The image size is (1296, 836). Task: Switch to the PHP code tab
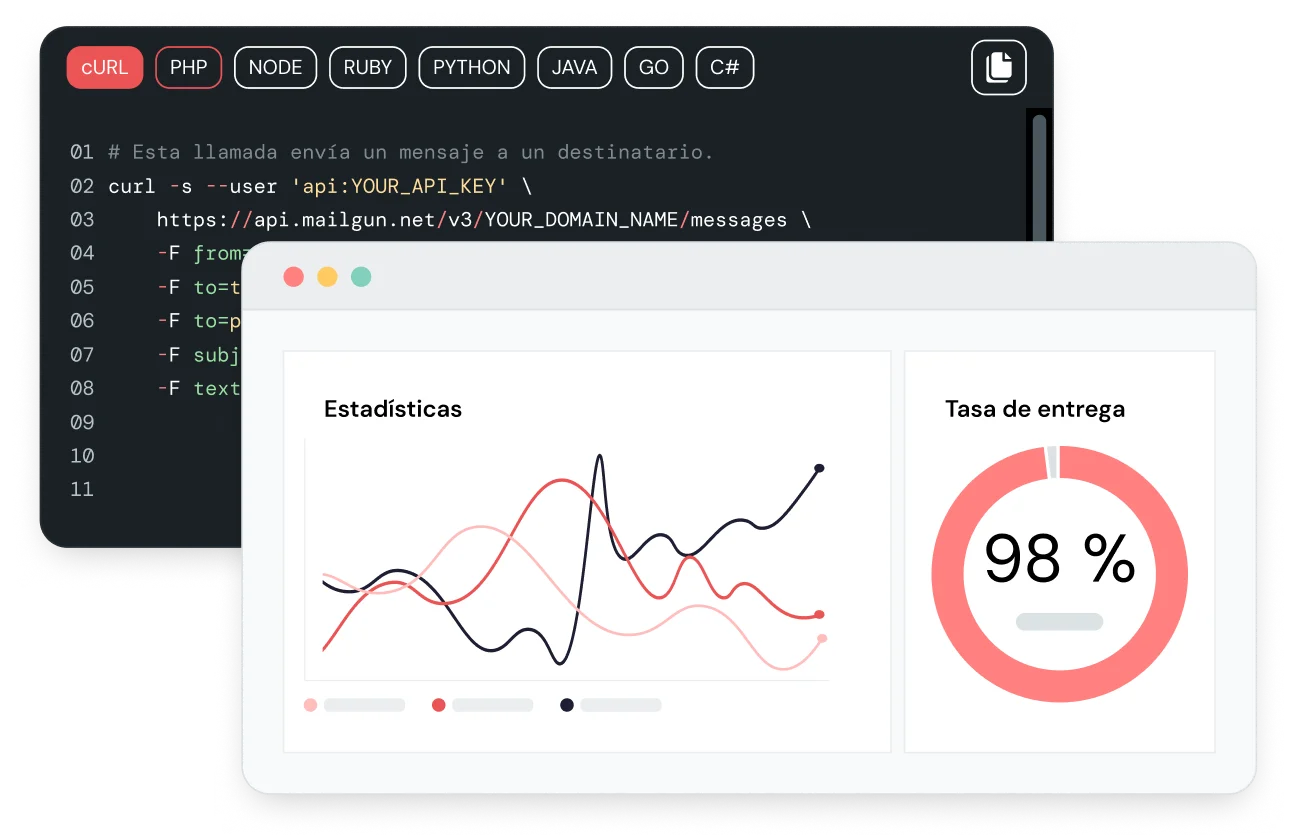[188, 67]
